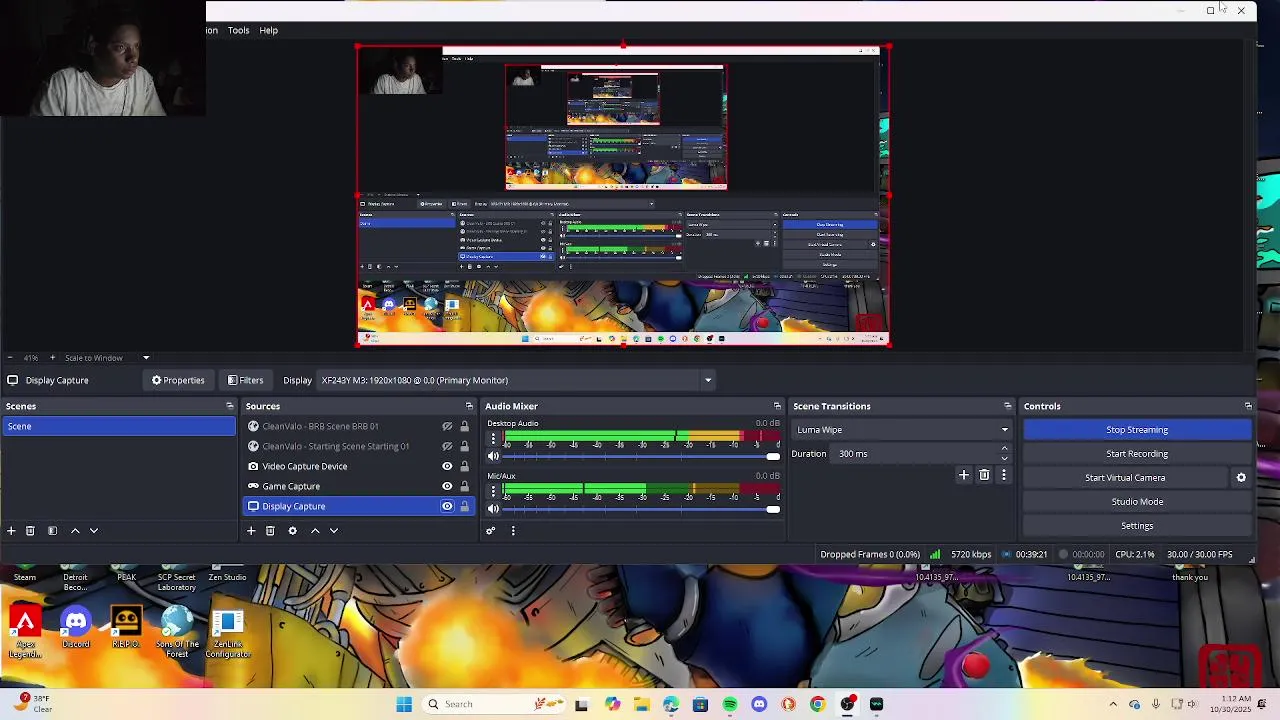Screen dimensions: 1280x720
Task: Toggle lock on Video Capture Device
Action: (x=464, y=466)
